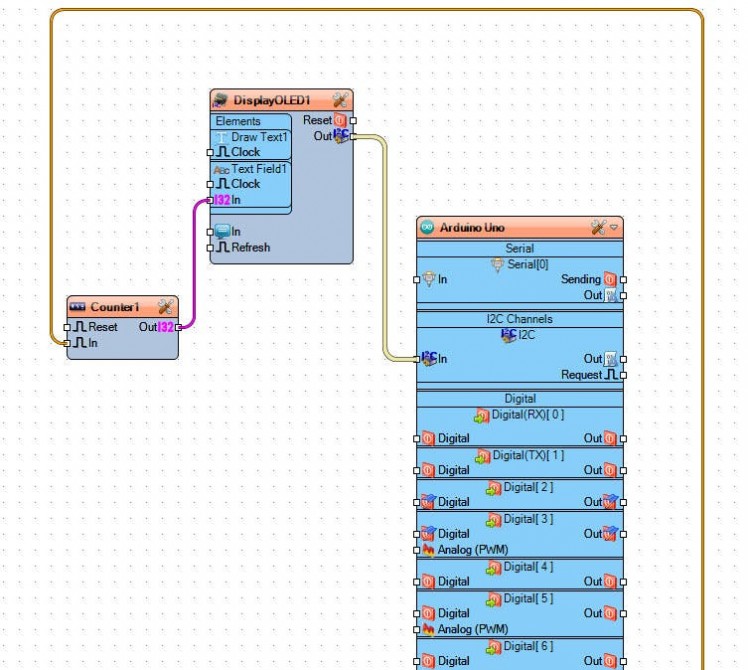Open Counter1 wrench tools icon

tap(166, 307)
